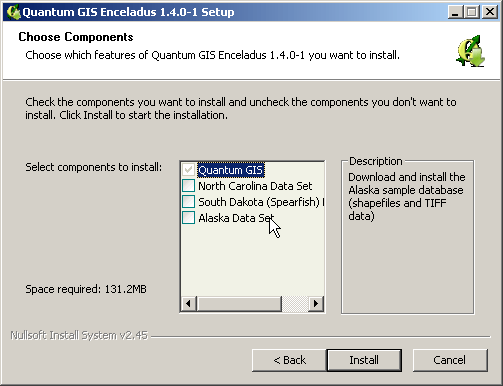This screenshot has width=503, height=386.
Task: Maximize the setup window
Action: [472, 12]
